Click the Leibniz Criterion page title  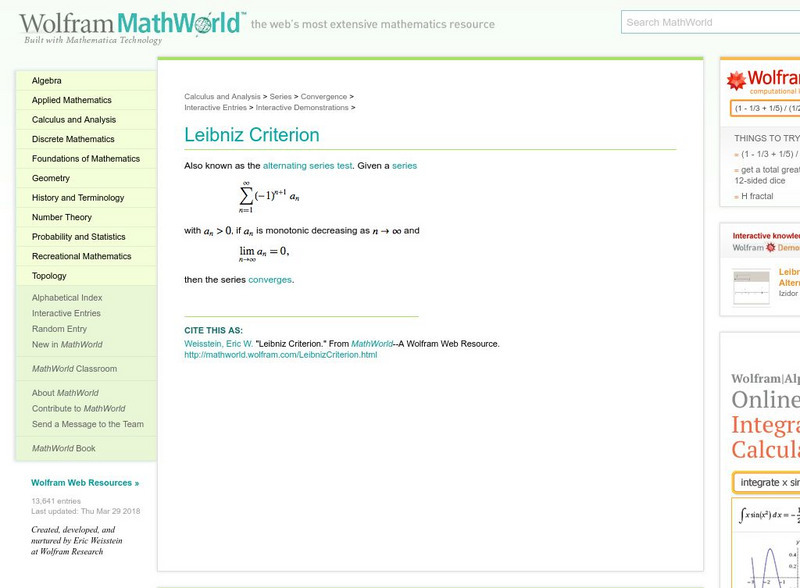click(252, 135)
